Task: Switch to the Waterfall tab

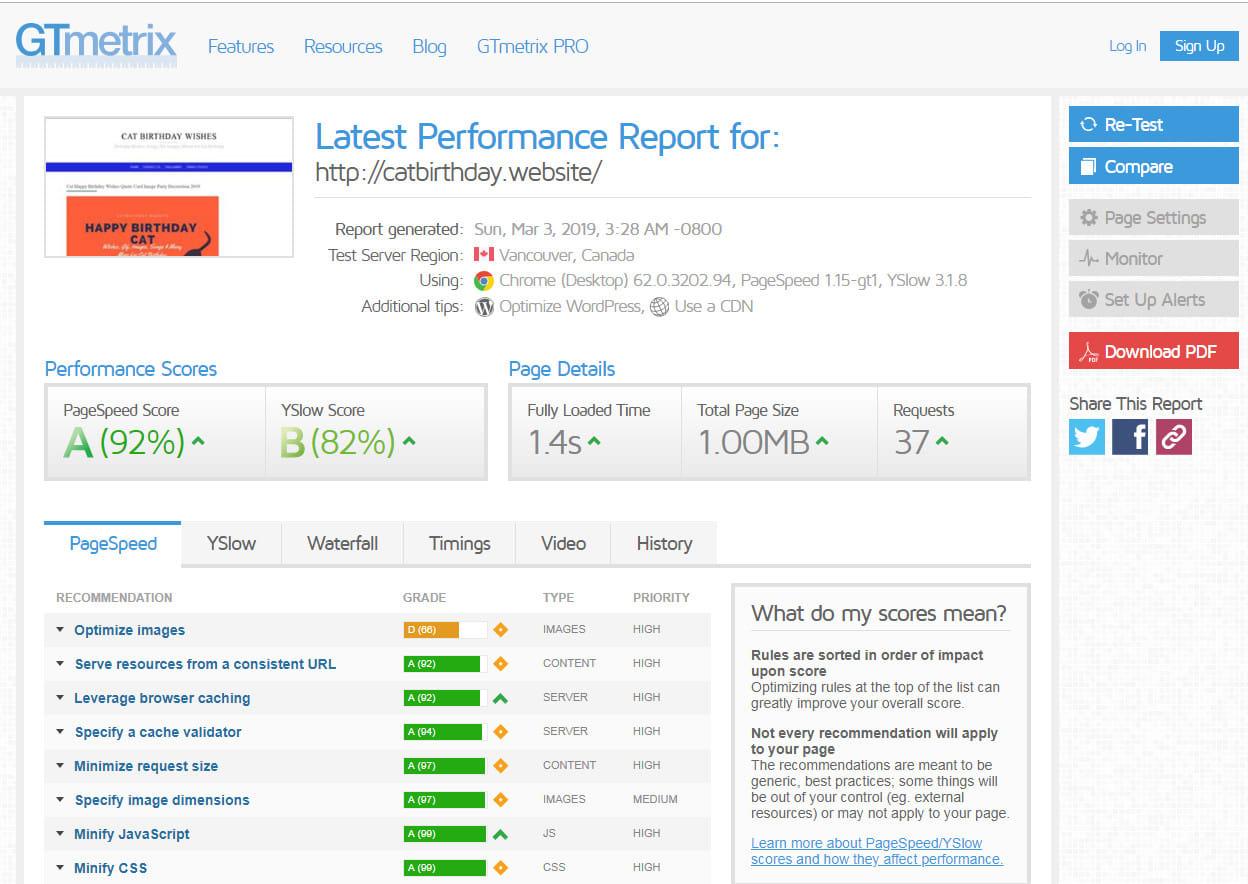Action: pyautogui.click(x=343, y=543)
